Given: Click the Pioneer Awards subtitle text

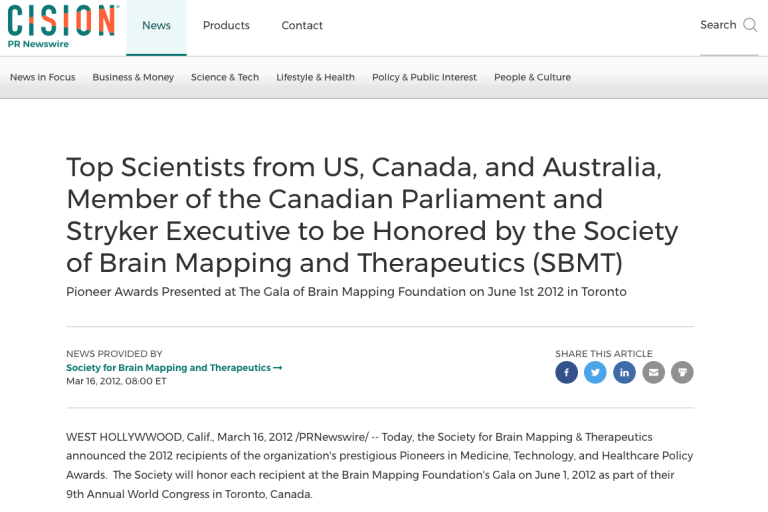Looking at the screenshot, I should pyautogui.click(x=346, y=292).
